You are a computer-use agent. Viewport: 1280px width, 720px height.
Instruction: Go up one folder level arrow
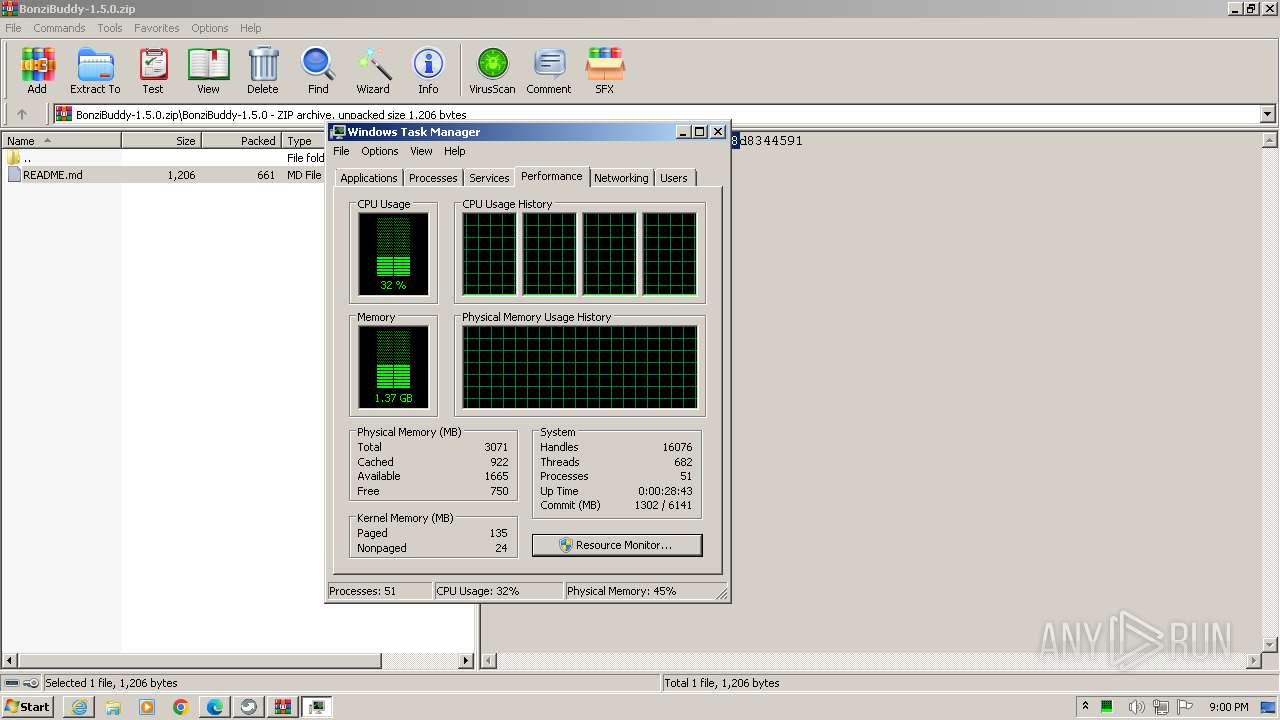coord(22,114)
